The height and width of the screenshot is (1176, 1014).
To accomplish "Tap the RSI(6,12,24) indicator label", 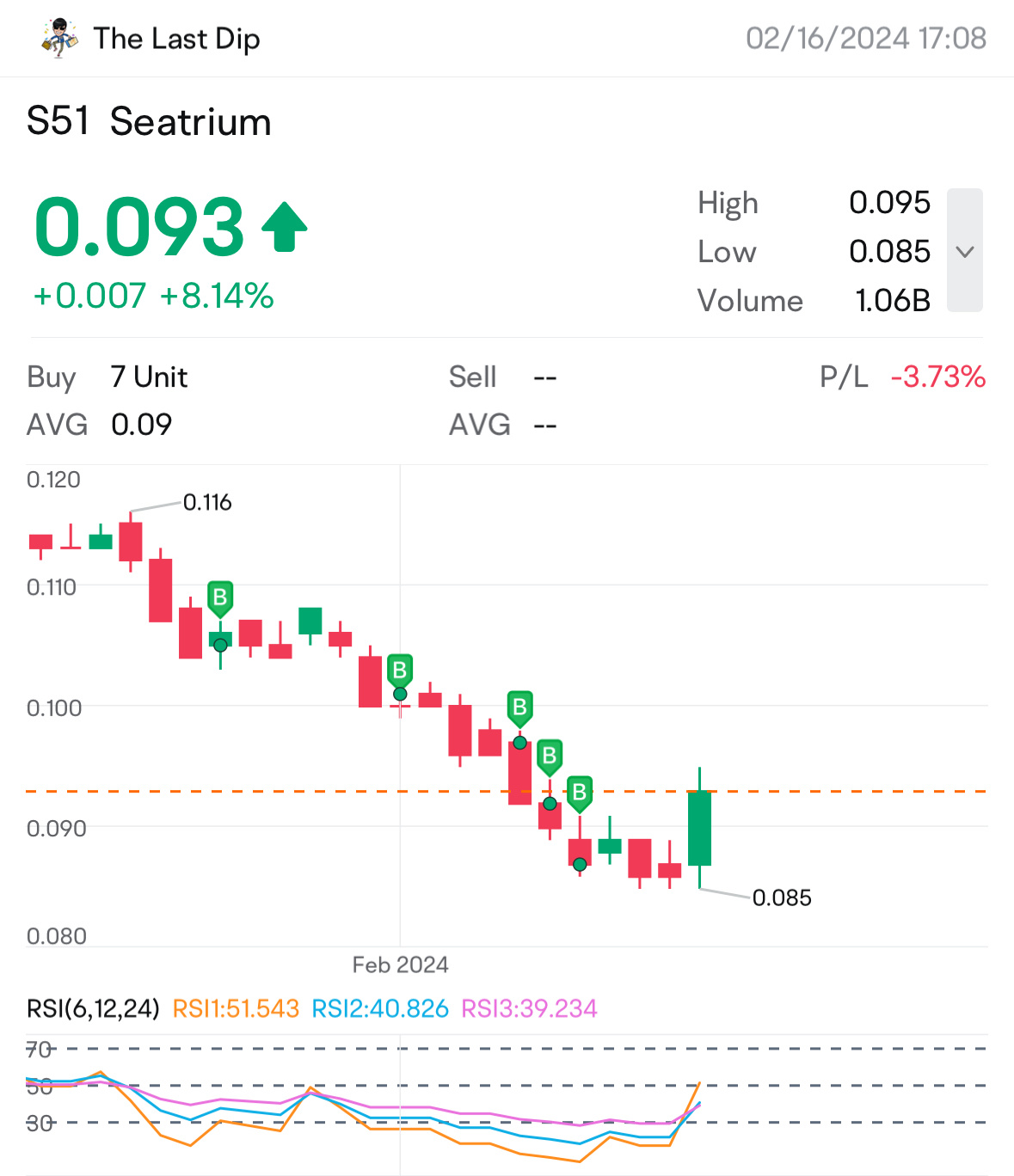I will tap(93, 1008).
